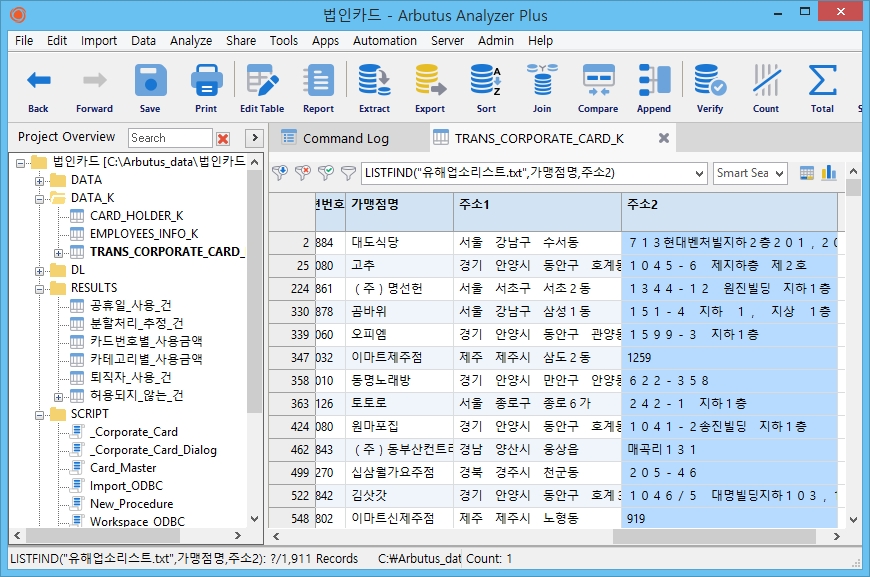The width and height of the screenshot is (870, 577).
Task: Click the 이마트제주점 cell
Action: coord(399,357)
